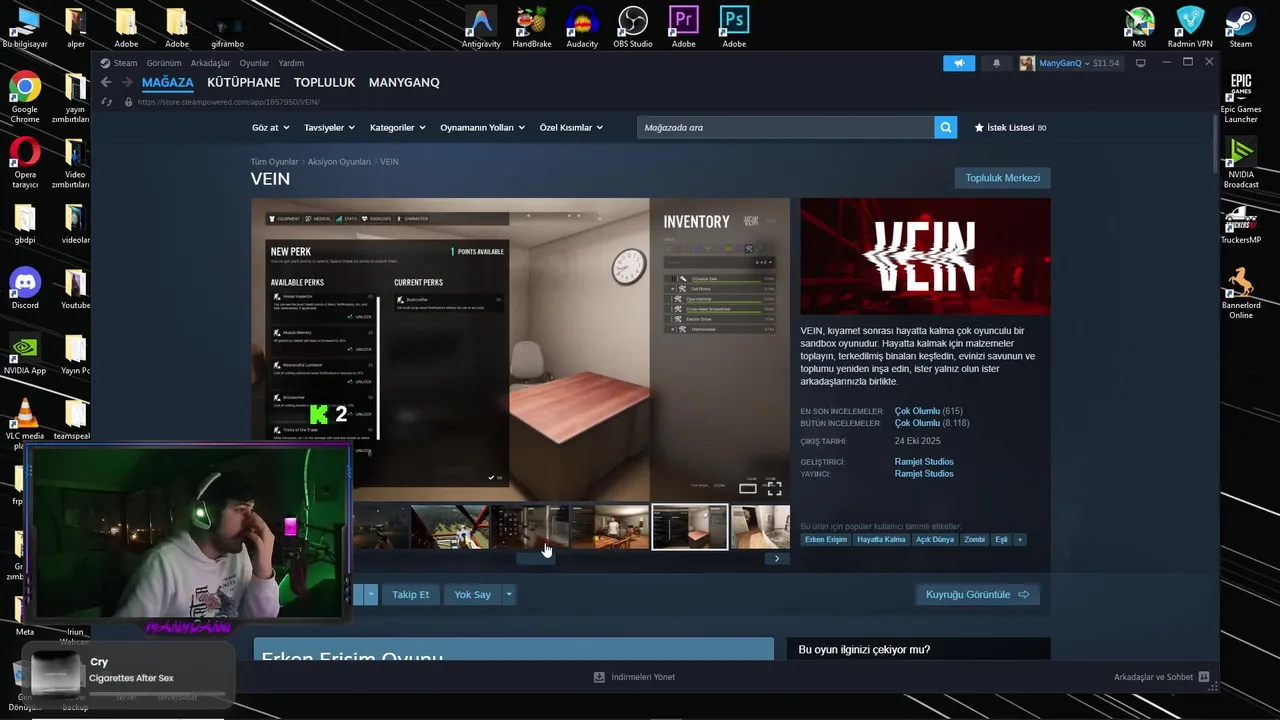This screenshot has height=720, width=1280.
Task: Open Discord desktop icon
Action: (25, 288)
